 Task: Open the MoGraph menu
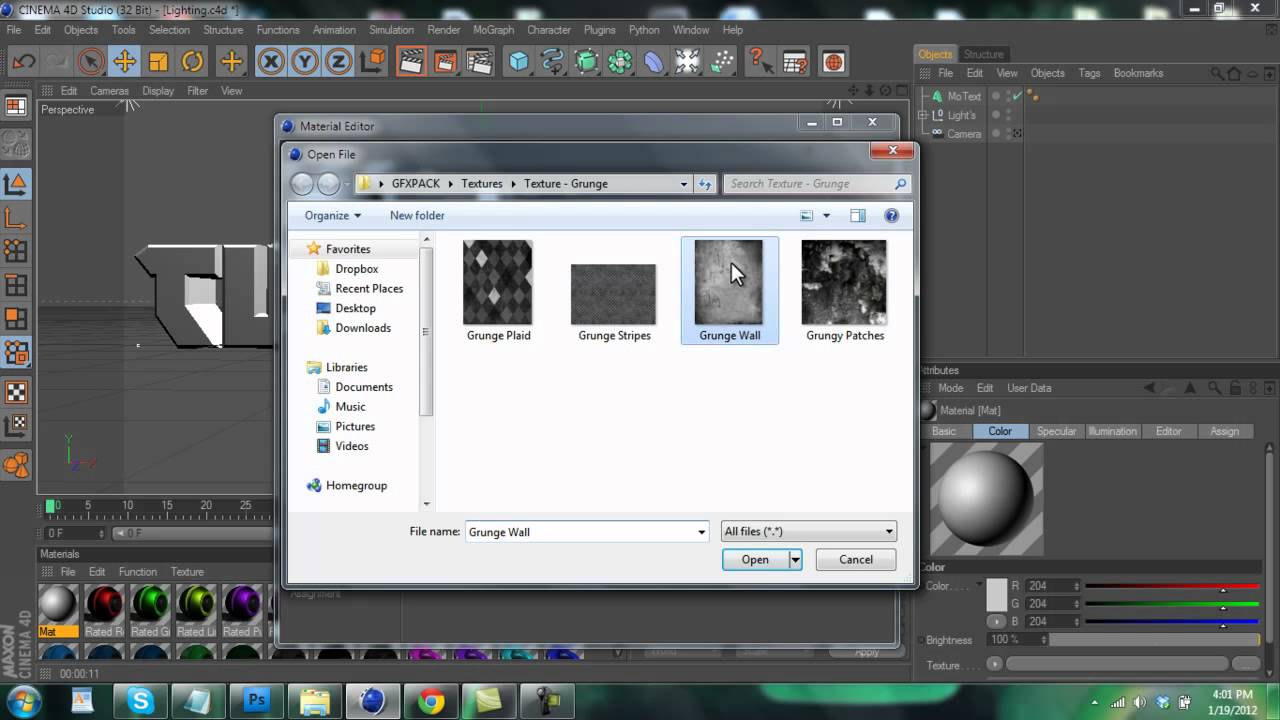494,30
